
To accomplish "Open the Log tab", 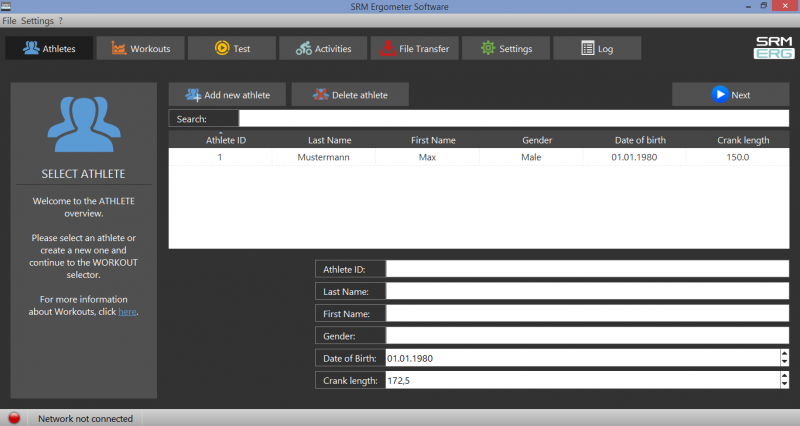I will click(597, 48).
